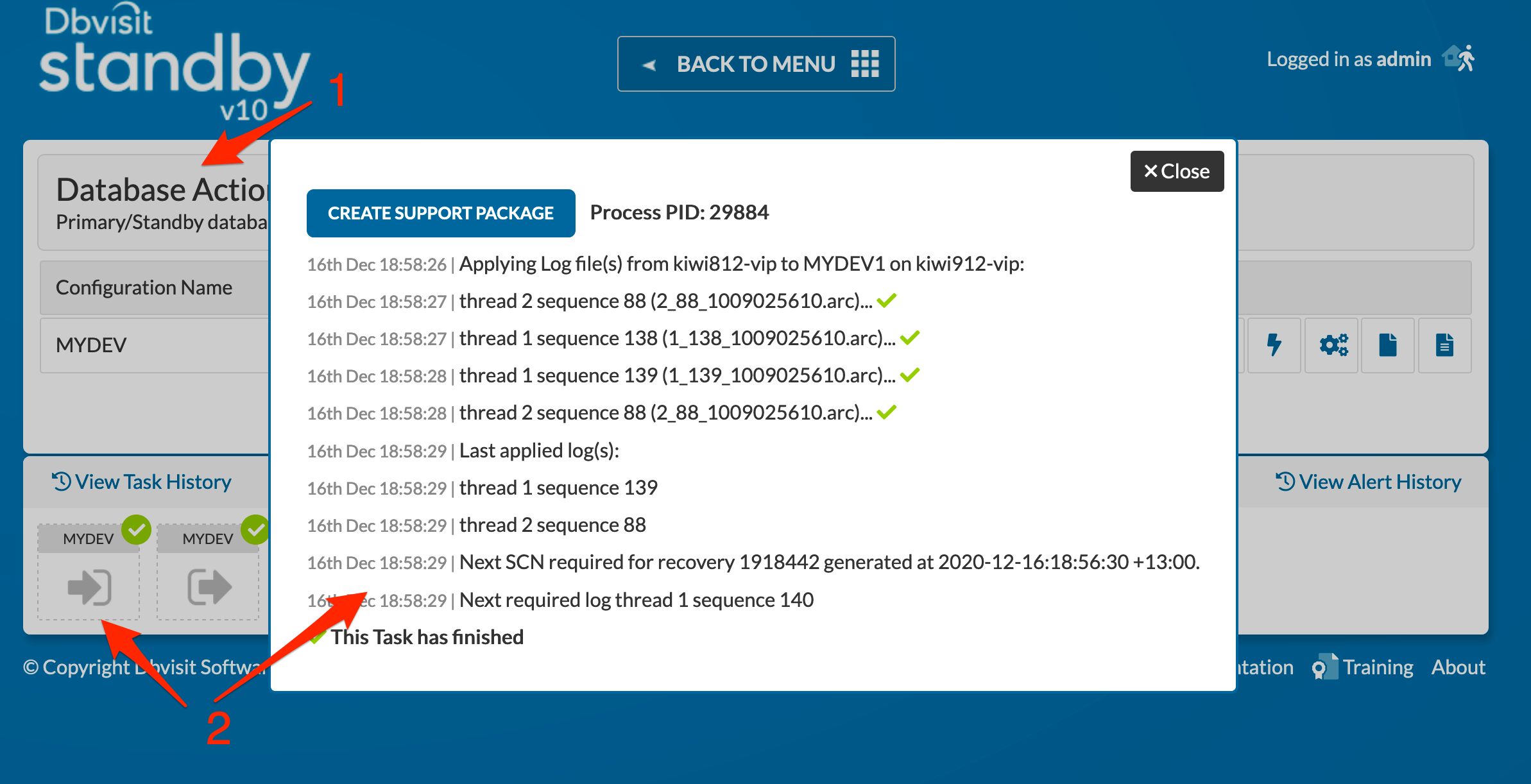This screenshot has width=1531, height=784.
Task: Click the lightning bolt action icon
Action: (1274, 345)
